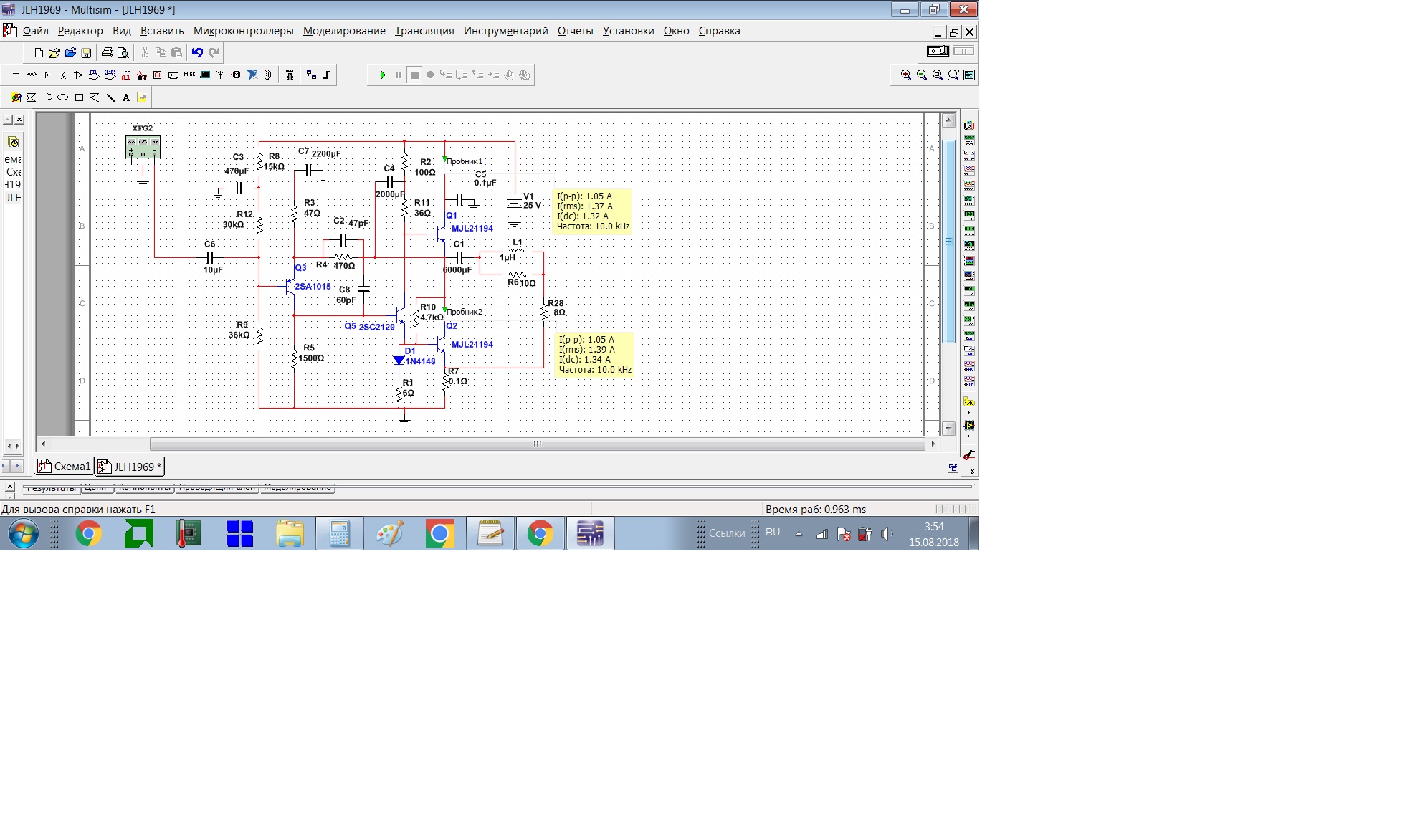Image resolution: width=1405 pixels, height=840 pixels.
Task: Stop the running simulation
Action: (x=414, y=75)
